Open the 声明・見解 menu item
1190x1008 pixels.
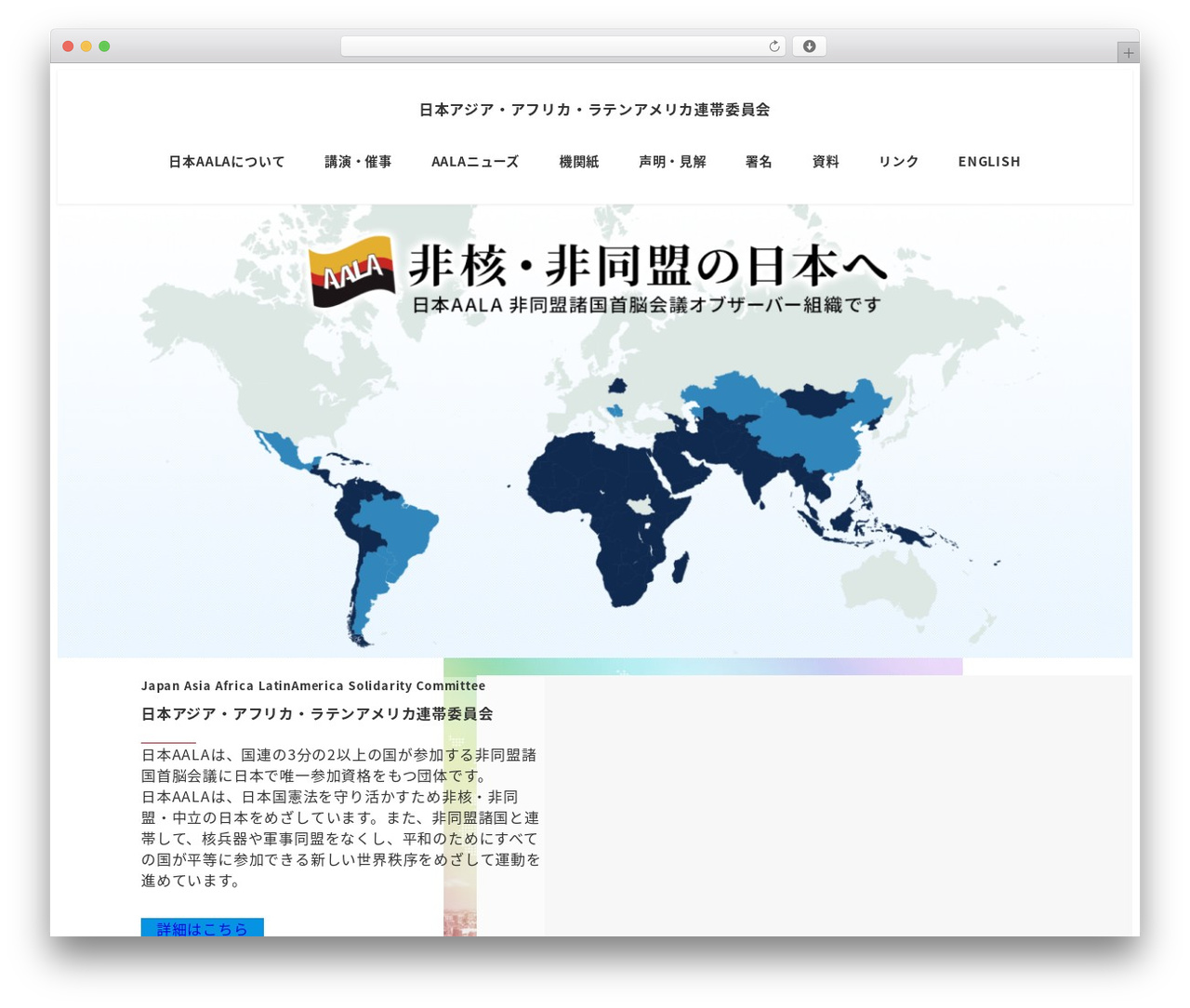tap(672, 162)
